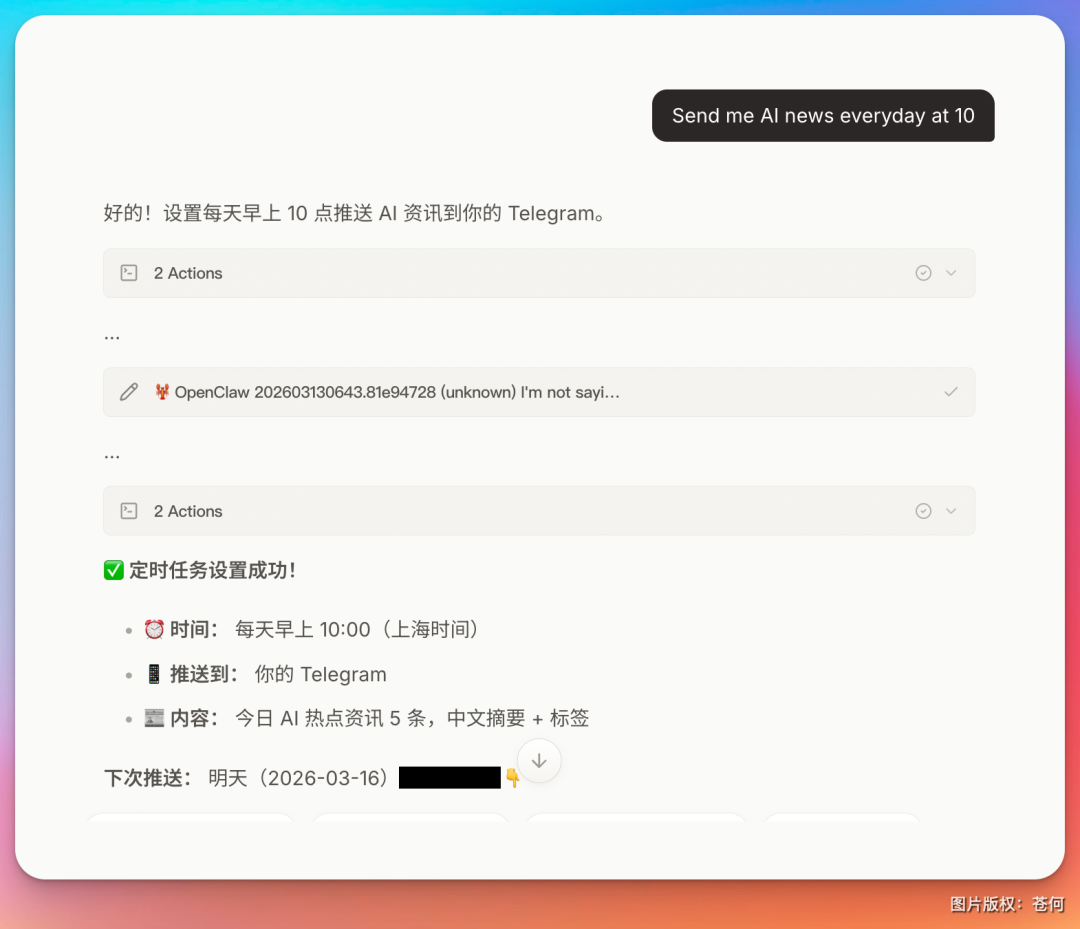The height and width of the screenshot is (929, 1080).
Task: Expand the first 2 Actions panel chevron
Action: pos(950,272)
